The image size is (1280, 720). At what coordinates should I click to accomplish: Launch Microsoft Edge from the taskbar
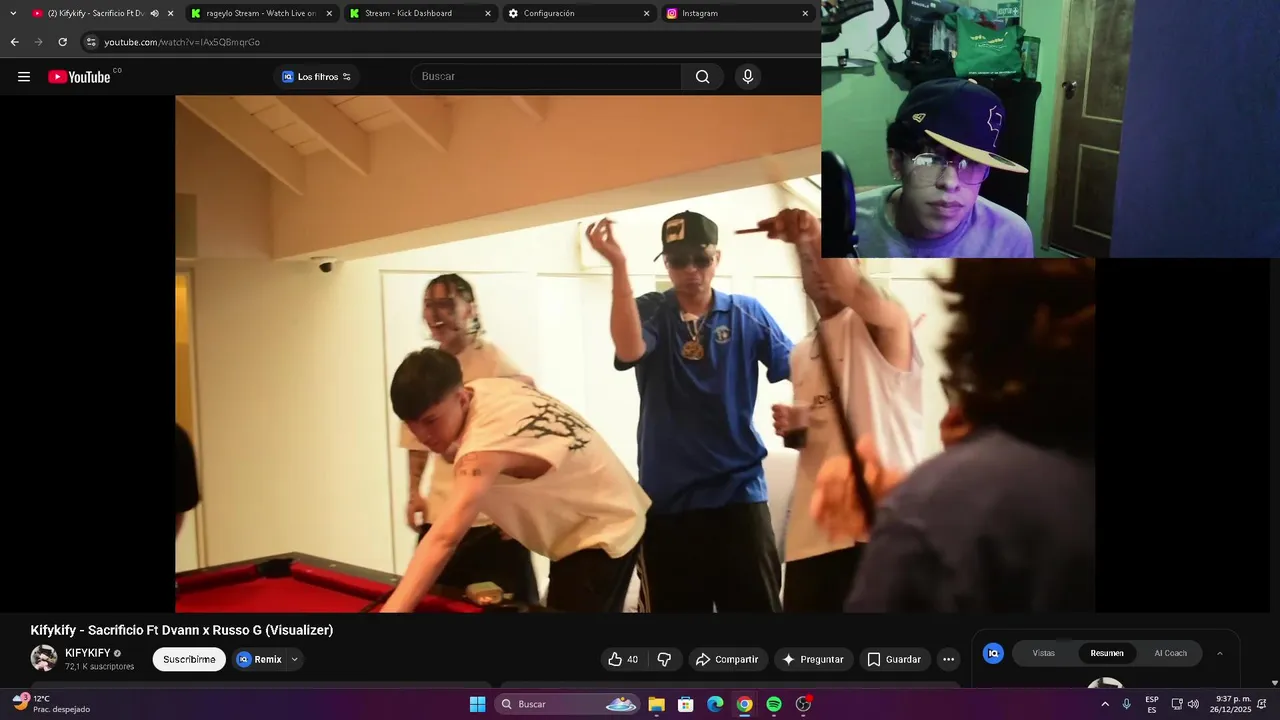point(715,704)
